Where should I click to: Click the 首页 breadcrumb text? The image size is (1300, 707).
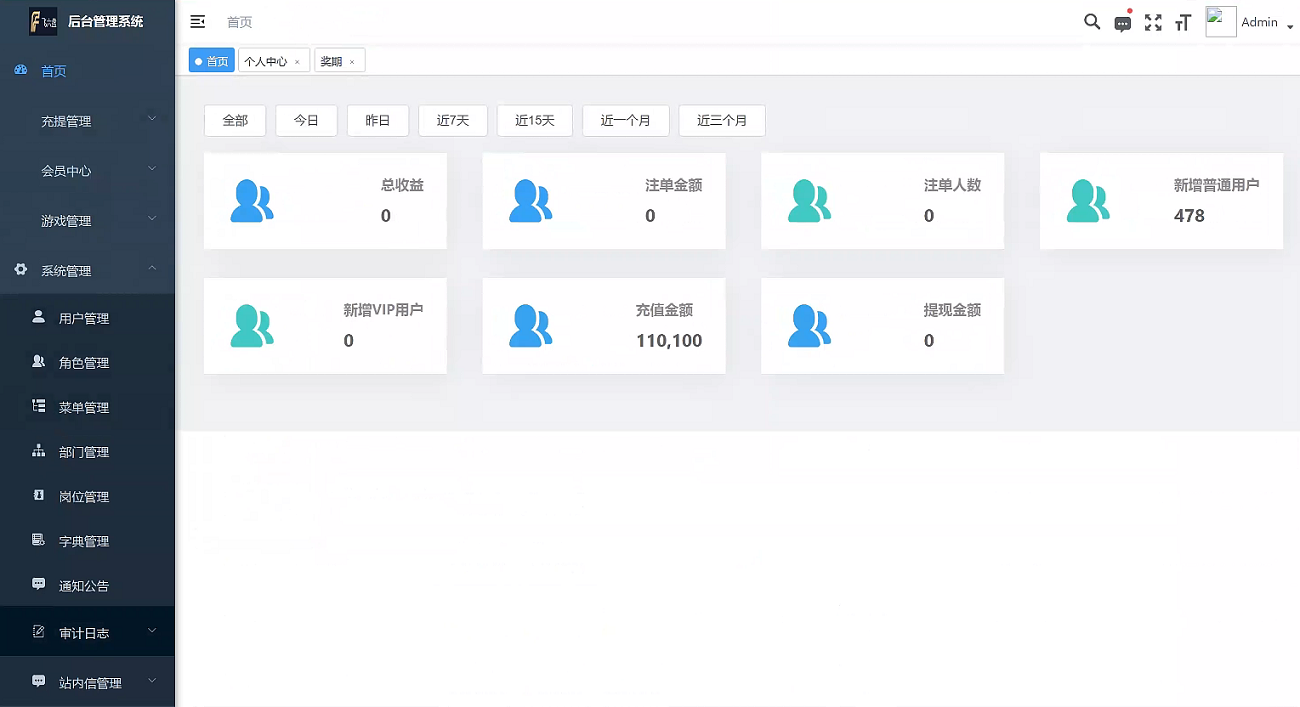239,22
